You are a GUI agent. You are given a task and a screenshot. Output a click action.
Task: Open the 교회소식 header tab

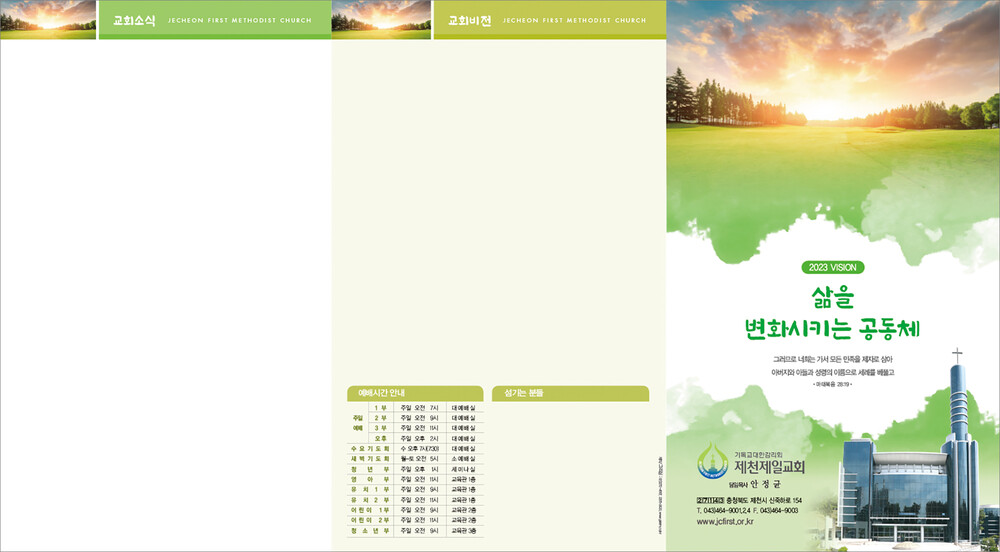[x=133, y=20]
